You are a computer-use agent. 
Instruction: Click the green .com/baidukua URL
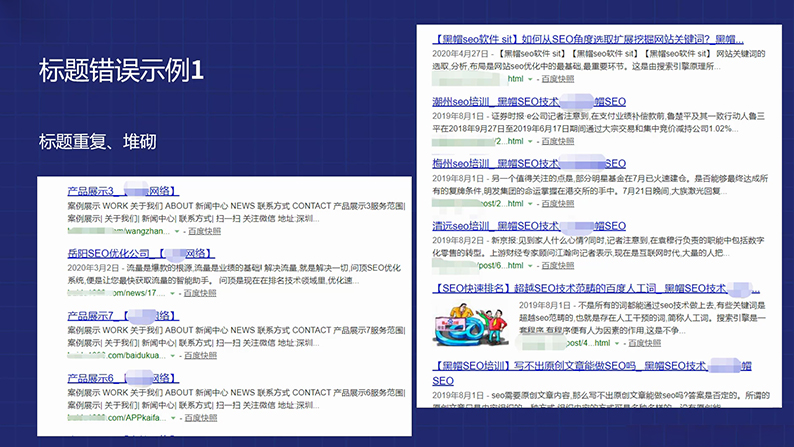click(117, 356)
